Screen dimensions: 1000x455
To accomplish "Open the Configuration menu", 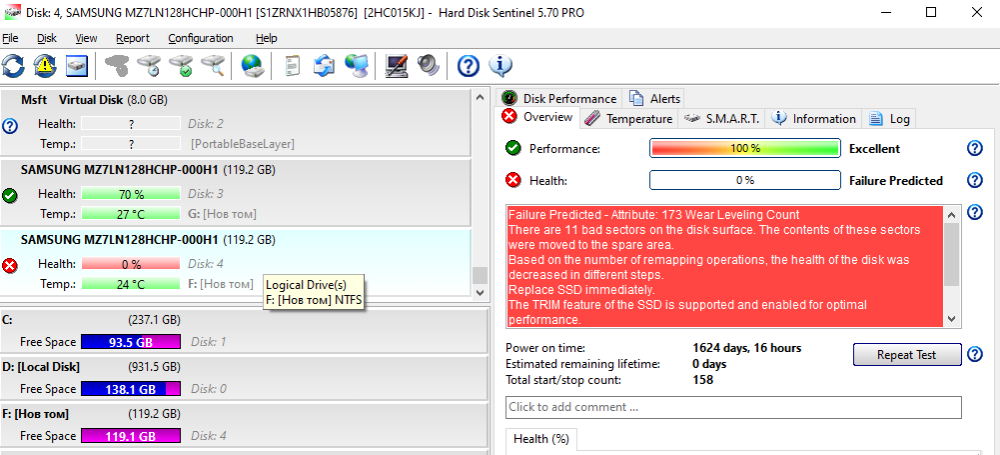I will point(200,38).
